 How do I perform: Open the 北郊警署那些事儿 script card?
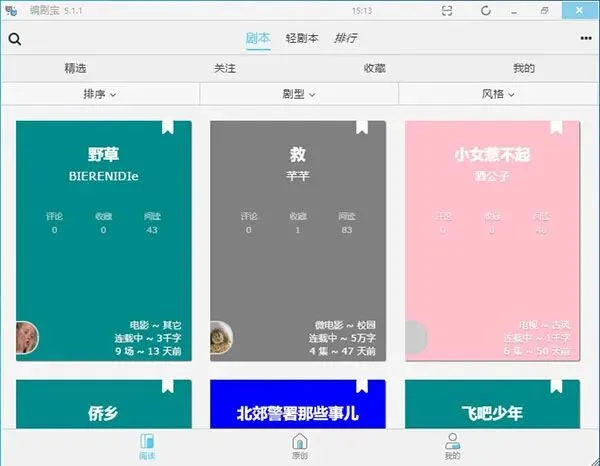[x=298, y=404]
